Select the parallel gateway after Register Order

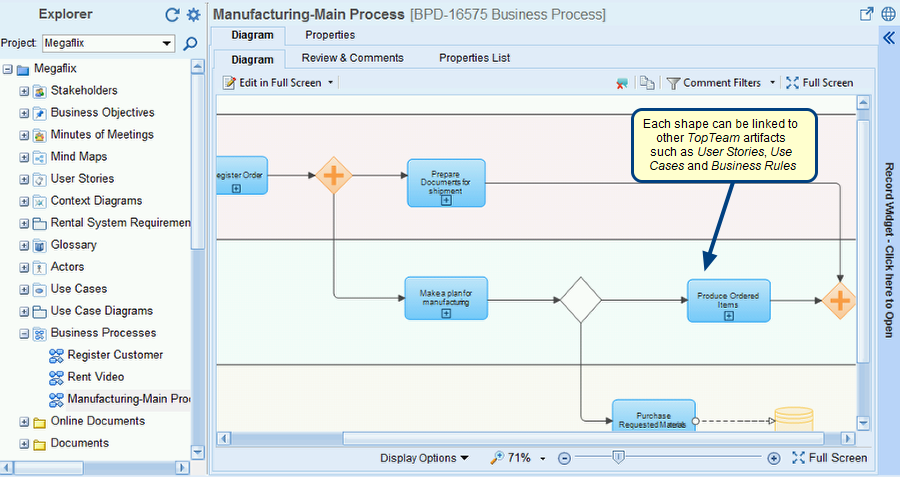point(333,175)
